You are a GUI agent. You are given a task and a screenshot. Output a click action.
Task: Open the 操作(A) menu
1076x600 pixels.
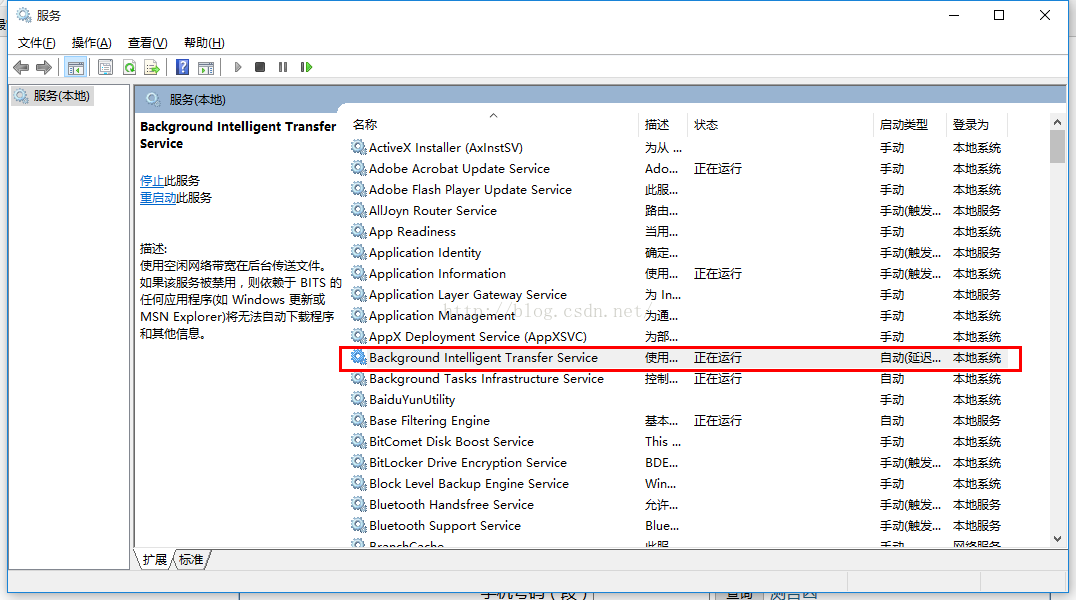click(x=91, y=43)
